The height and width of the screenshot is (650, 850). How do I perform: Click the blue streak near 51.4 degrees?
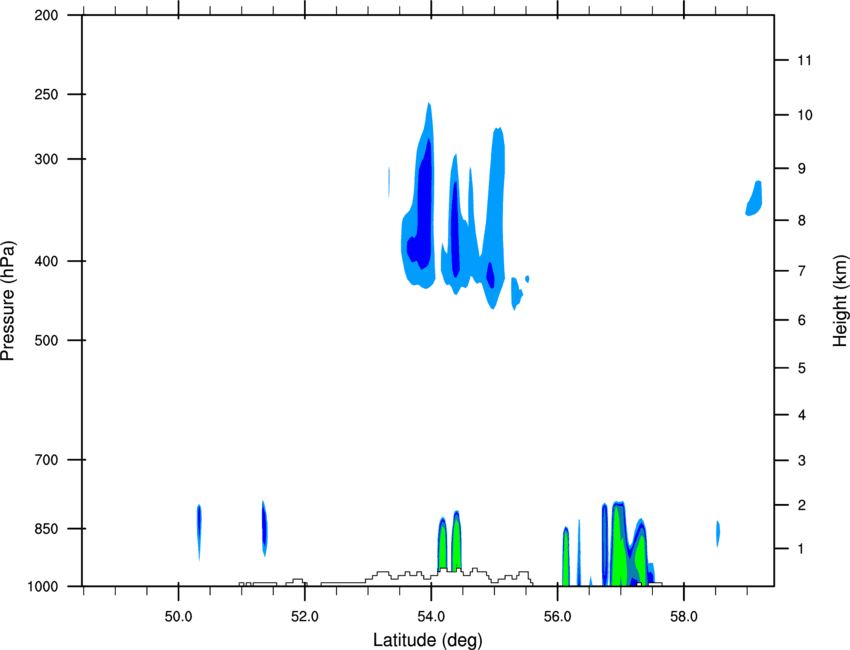pos(264,529)
